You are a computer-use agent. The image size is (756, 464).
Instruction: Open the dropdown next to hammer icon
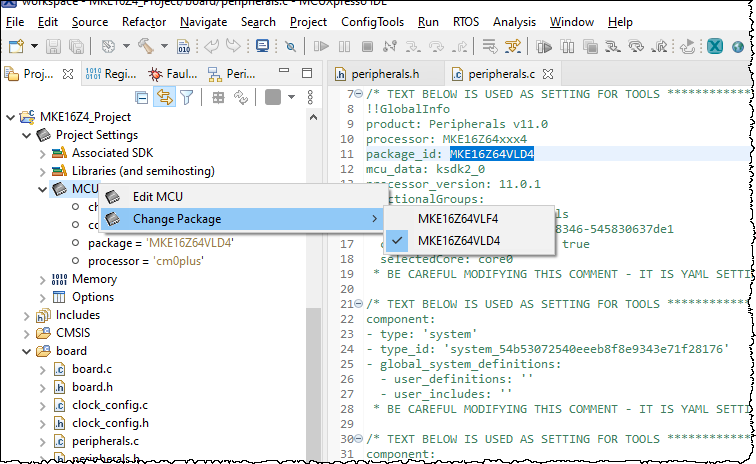point(164,47)
